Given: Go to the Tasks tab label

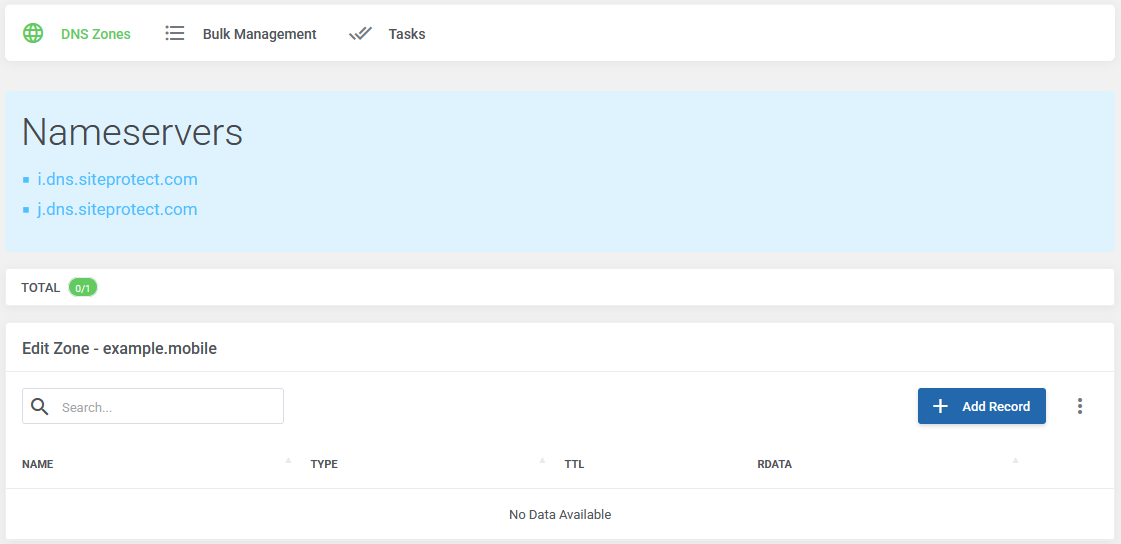Looking at the screenshot, I should 407,34.
